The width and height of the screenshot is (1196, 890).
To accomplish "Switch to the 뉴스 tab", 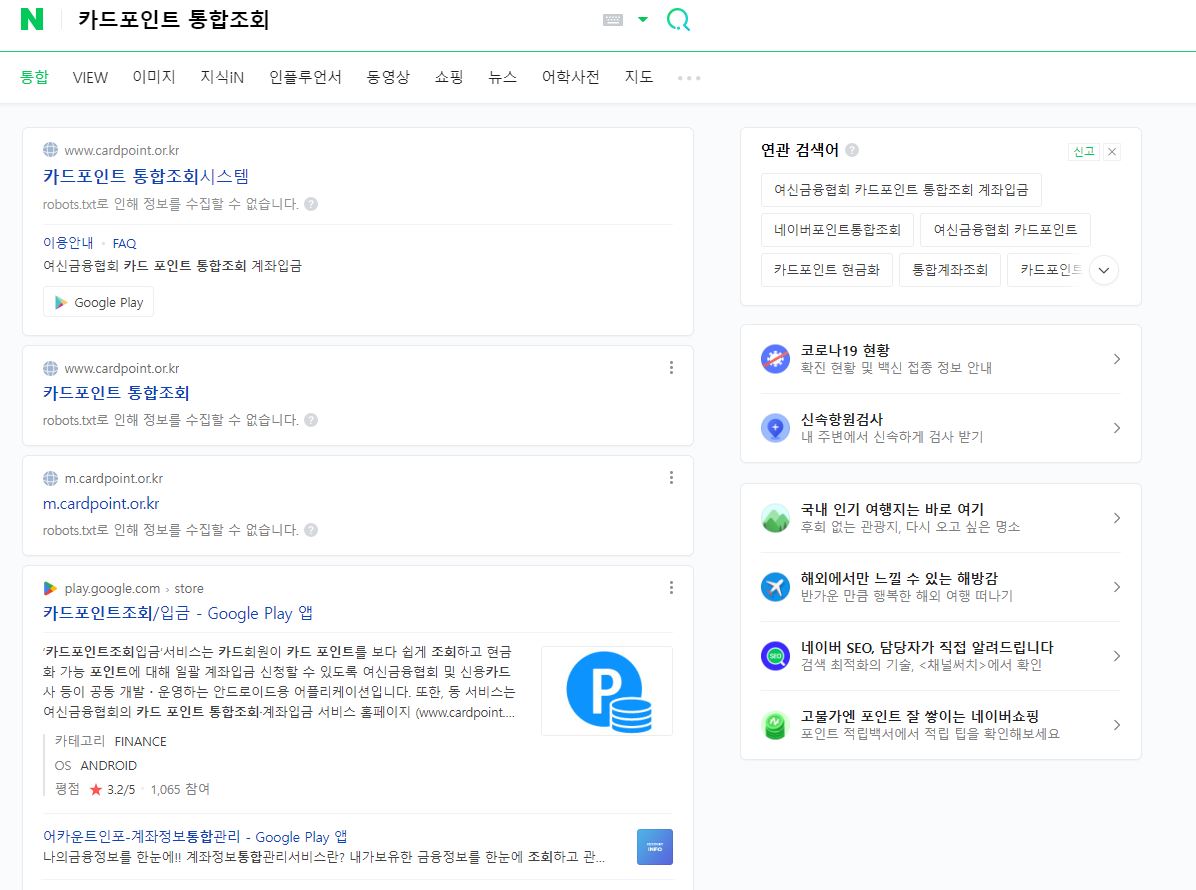I will [503, 77].
